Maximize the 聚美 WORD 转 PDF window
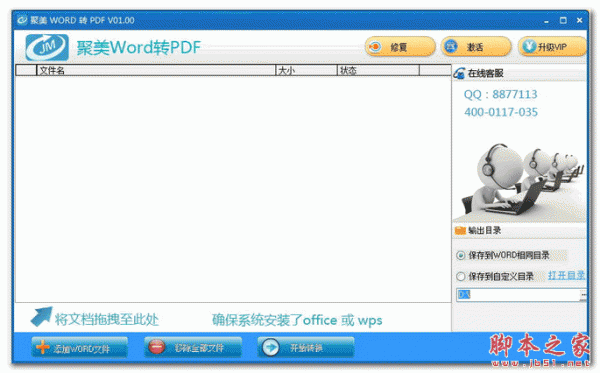The width and height of the screenshot is (600, 373). click(x=563, y=20)
